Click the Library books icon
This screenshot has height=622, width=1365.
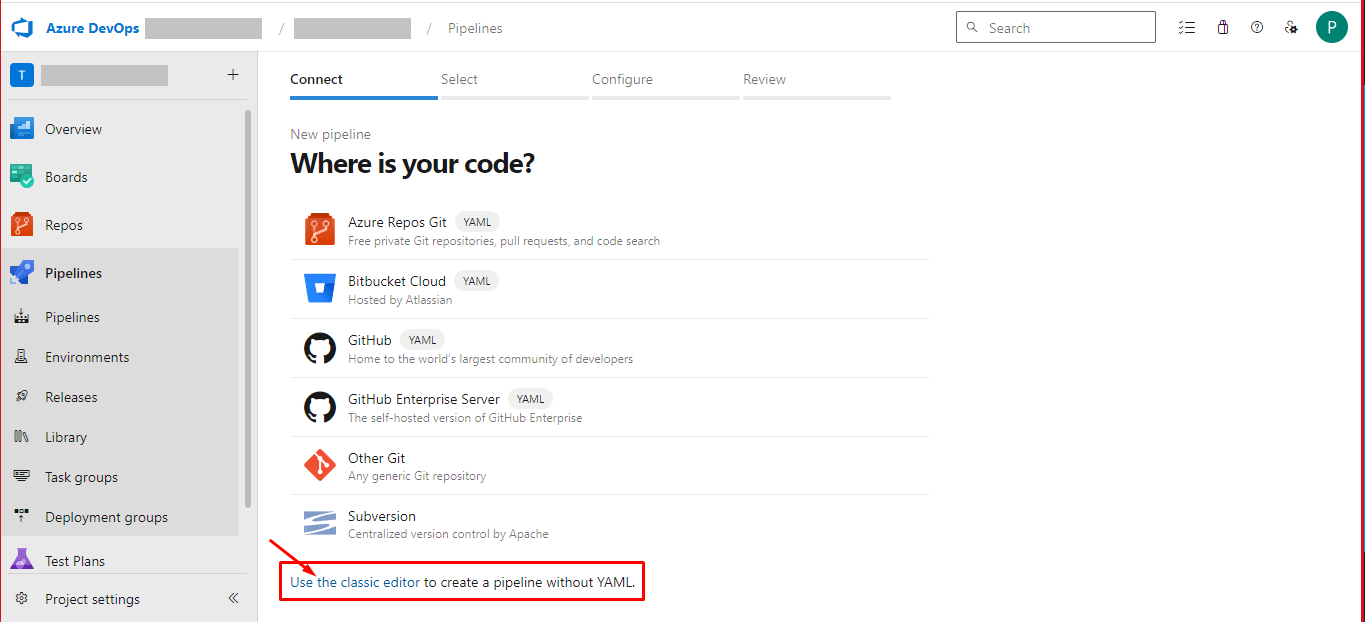pos(22,437)
